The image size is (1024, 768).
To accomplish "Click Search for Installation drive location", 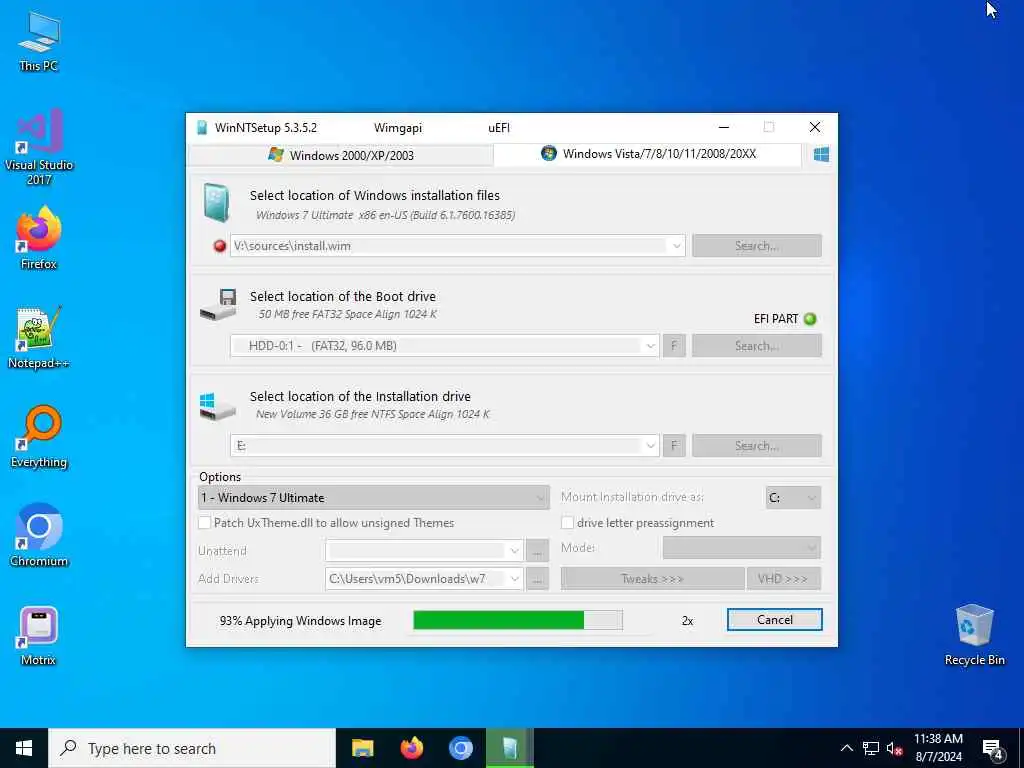I will coord(757,446).
